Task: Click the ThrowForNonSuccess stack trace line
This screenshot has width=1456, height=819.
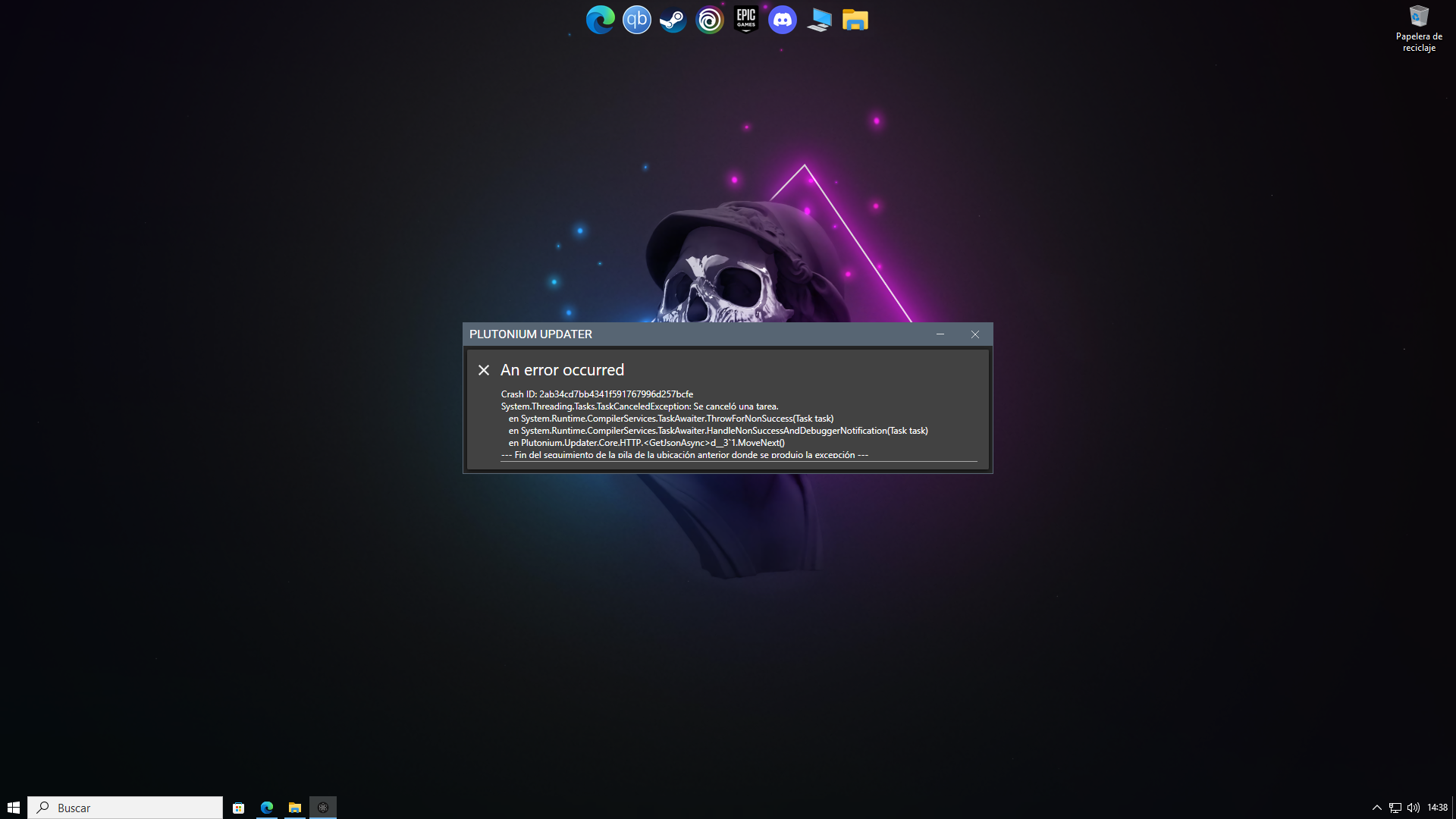Action: (671, 419)
